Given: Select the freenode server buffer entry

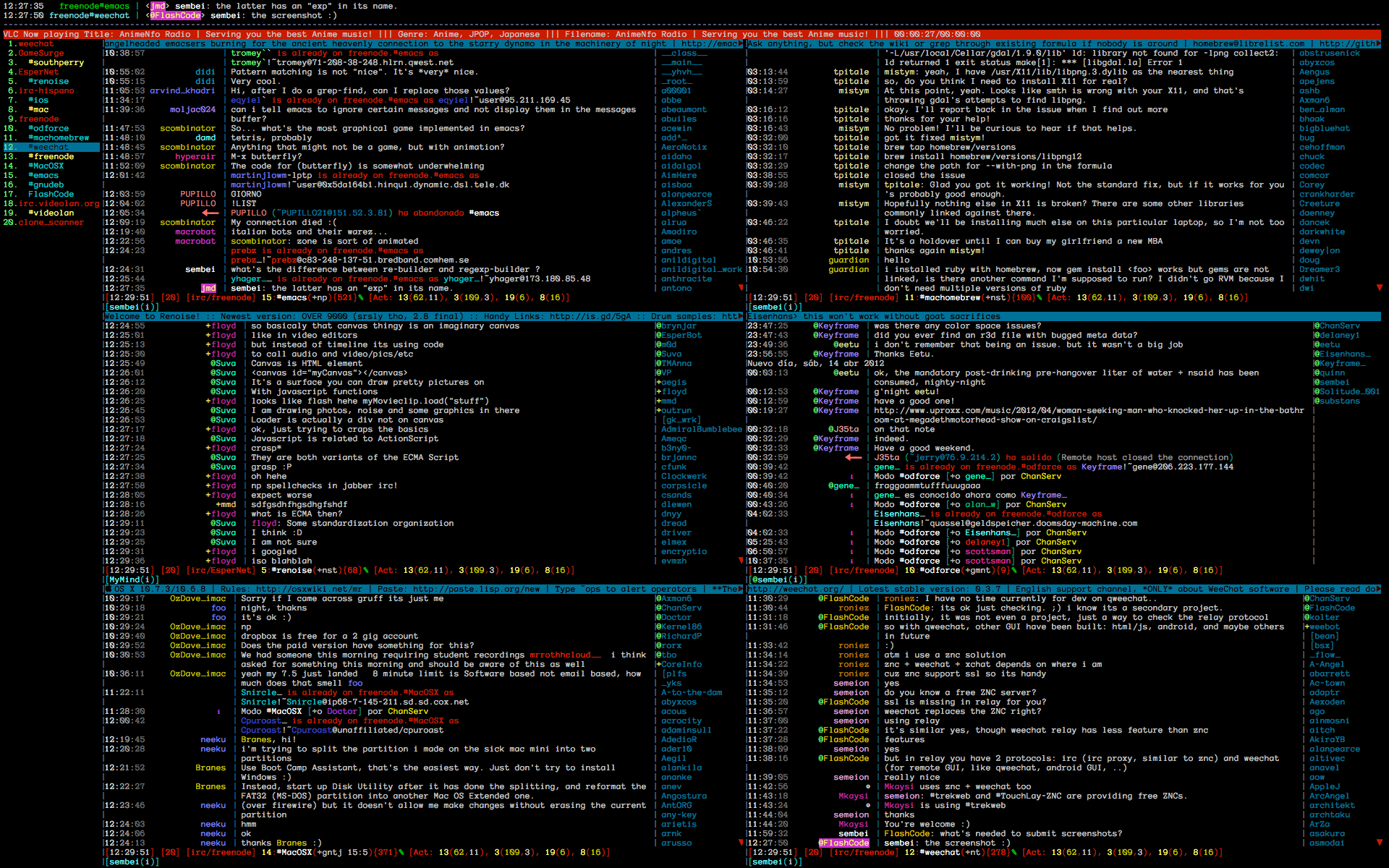Looking at the screenshot, I should [39, 119].
